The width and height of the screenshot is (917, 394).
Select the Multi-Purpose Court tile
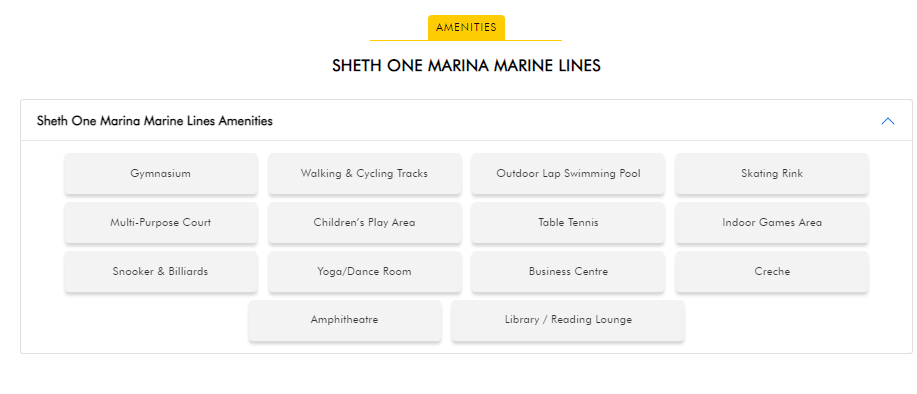pyautogui.click(x=161, y=223)
